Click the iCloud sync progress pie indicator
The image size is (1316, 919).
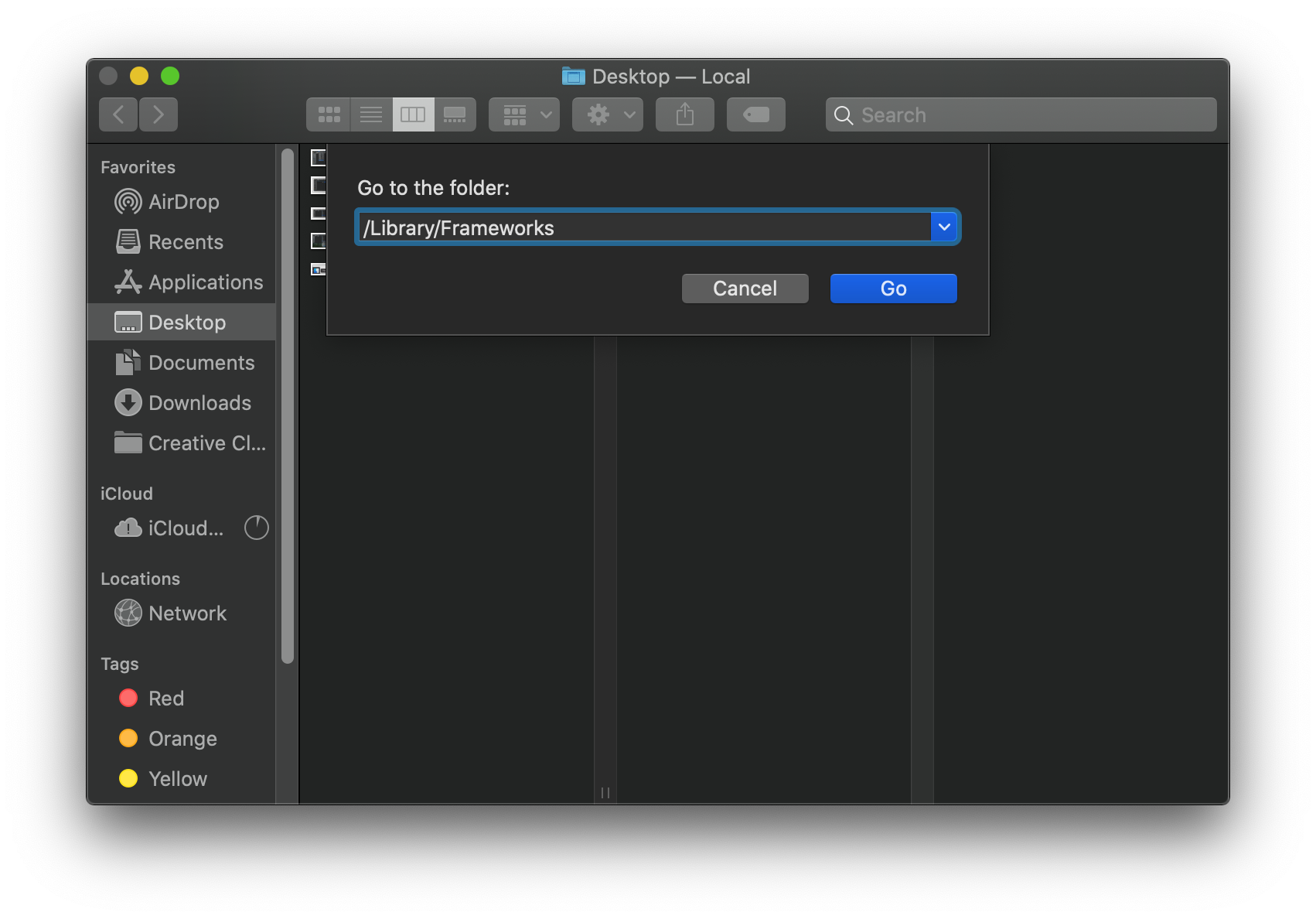(x=257, y=528)
